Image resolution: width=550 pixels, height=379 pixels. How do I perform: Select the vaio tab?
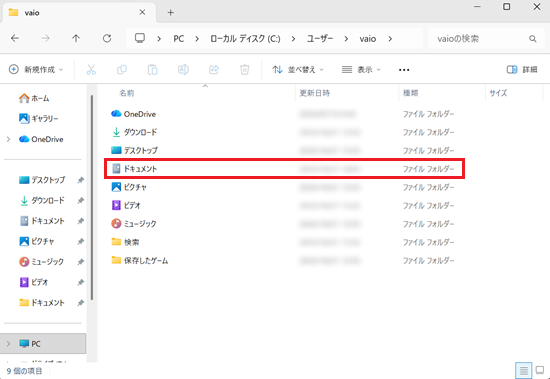coord(78,13)
